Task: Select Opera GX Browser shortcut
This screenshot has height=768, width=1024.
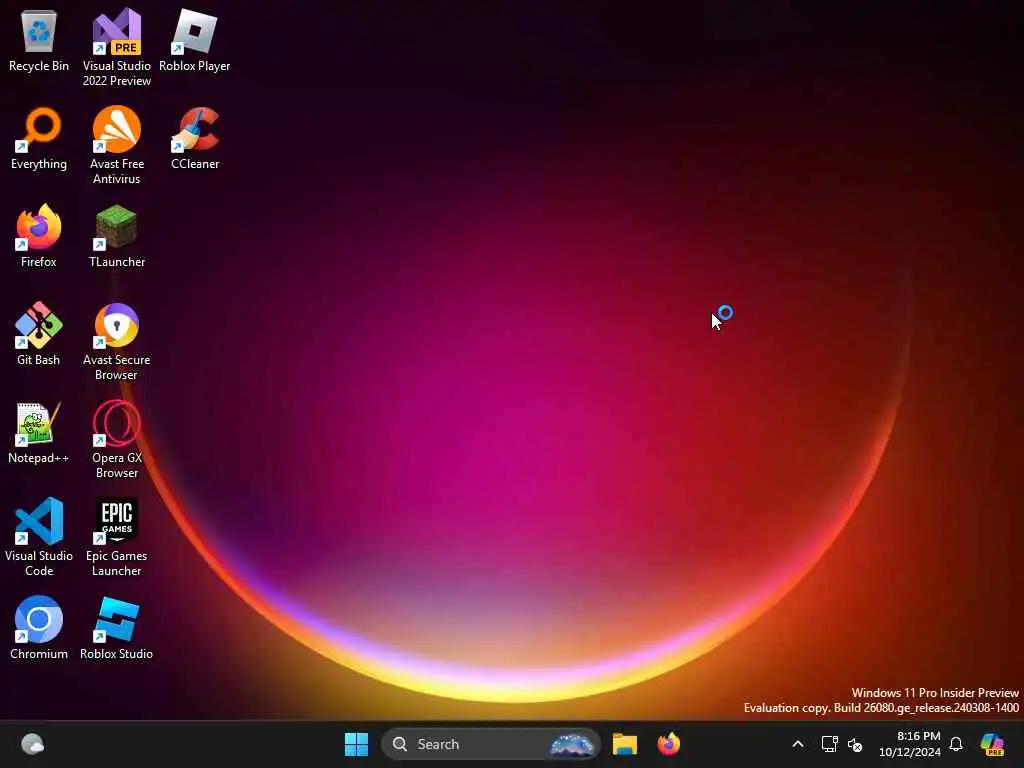Action: click(116, 439)
